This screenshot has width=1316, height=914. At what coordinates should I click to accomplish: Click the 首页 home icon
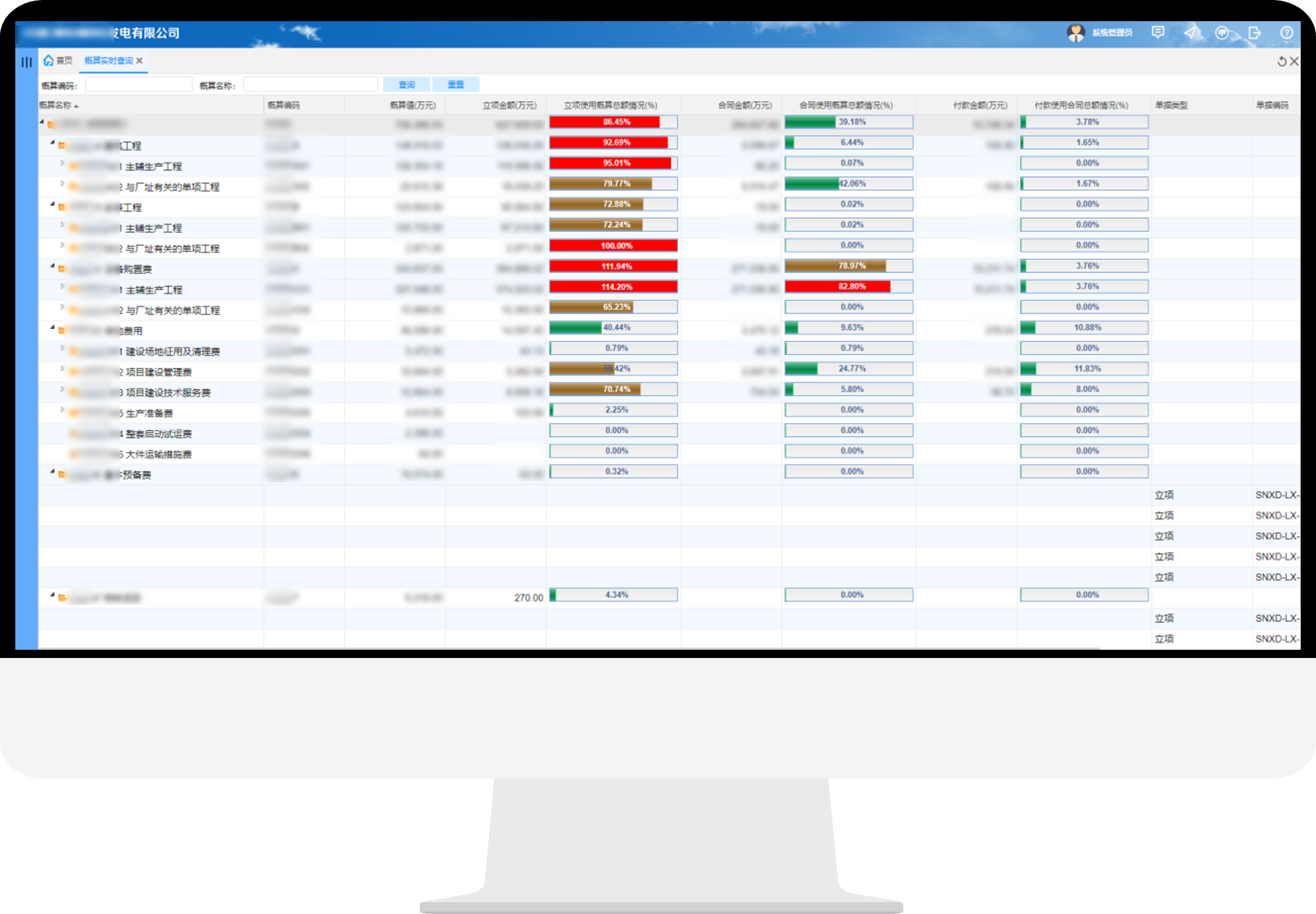(x=48, y=60)
